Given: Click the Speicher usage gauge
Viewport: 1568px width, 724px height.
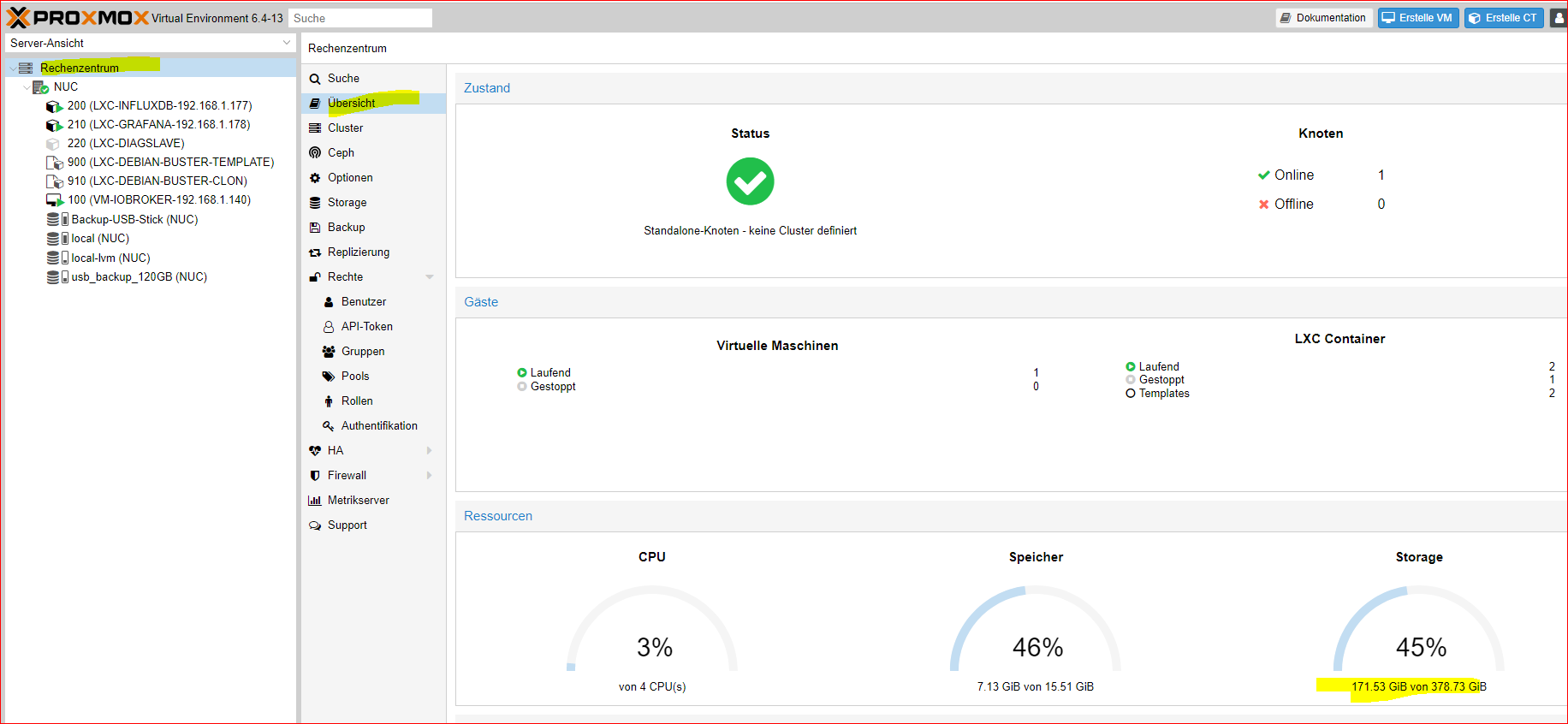Looking at the screenshot, I should (1036, 629).
